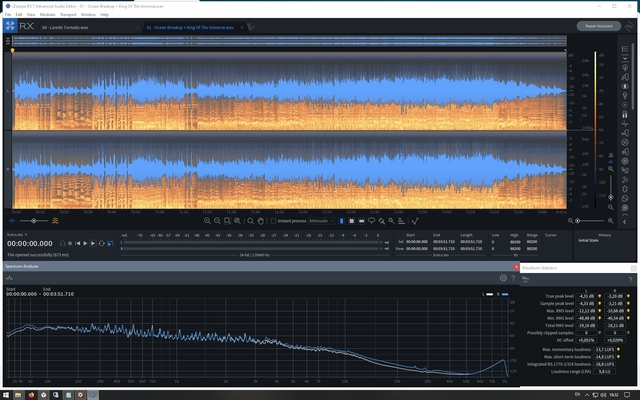Open the Attenuate instant process dropdown
The image size is (640, 400).
(x=320, y=220)
